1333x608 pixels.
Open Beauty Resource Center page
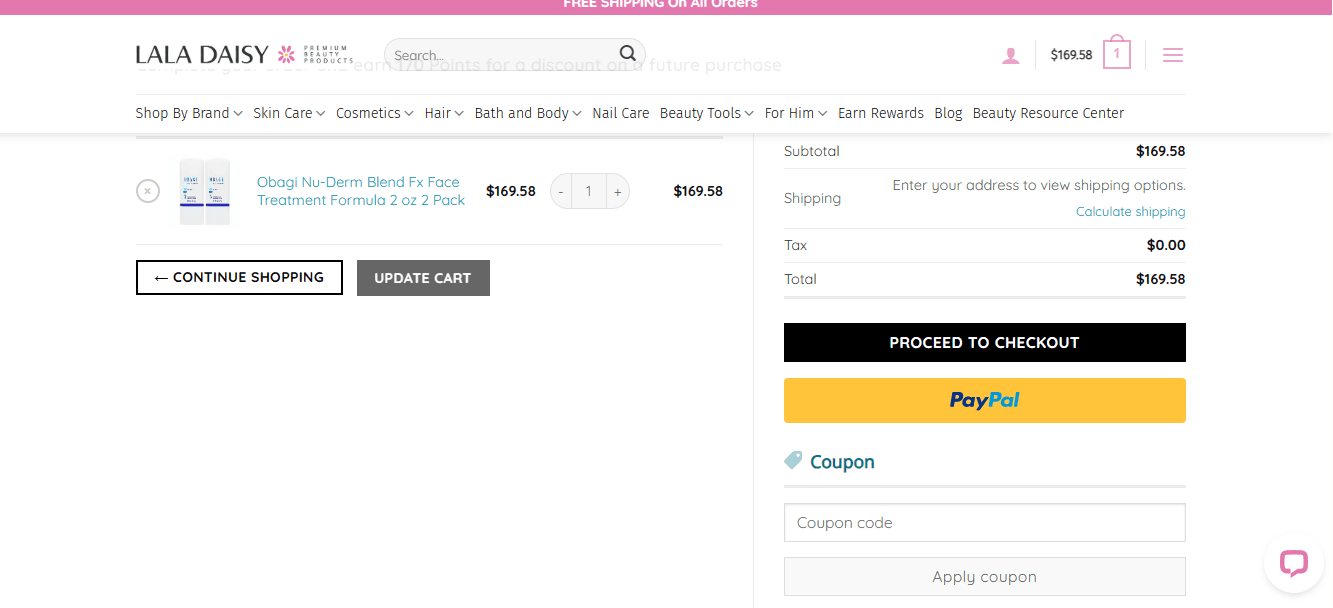click(x=1048, y=113)
